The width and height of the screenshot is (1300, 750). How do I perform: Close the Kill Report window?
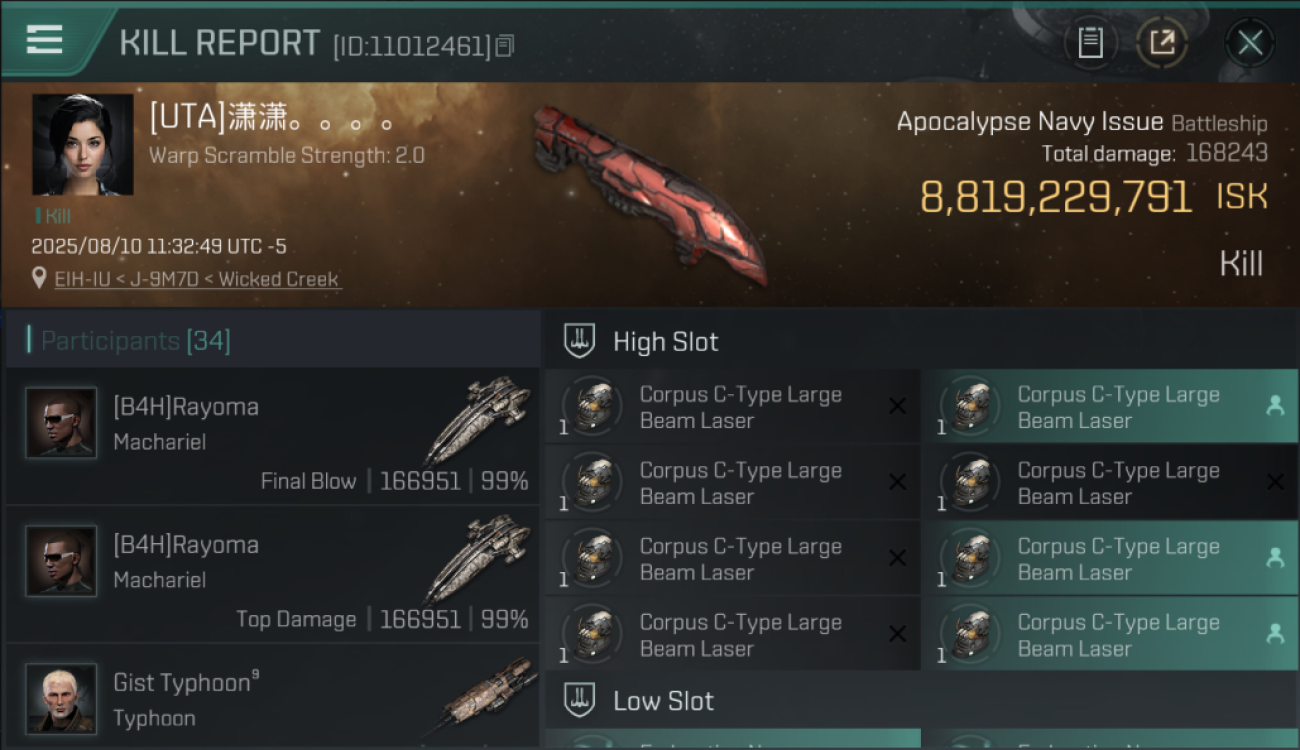coord(1250,43)
